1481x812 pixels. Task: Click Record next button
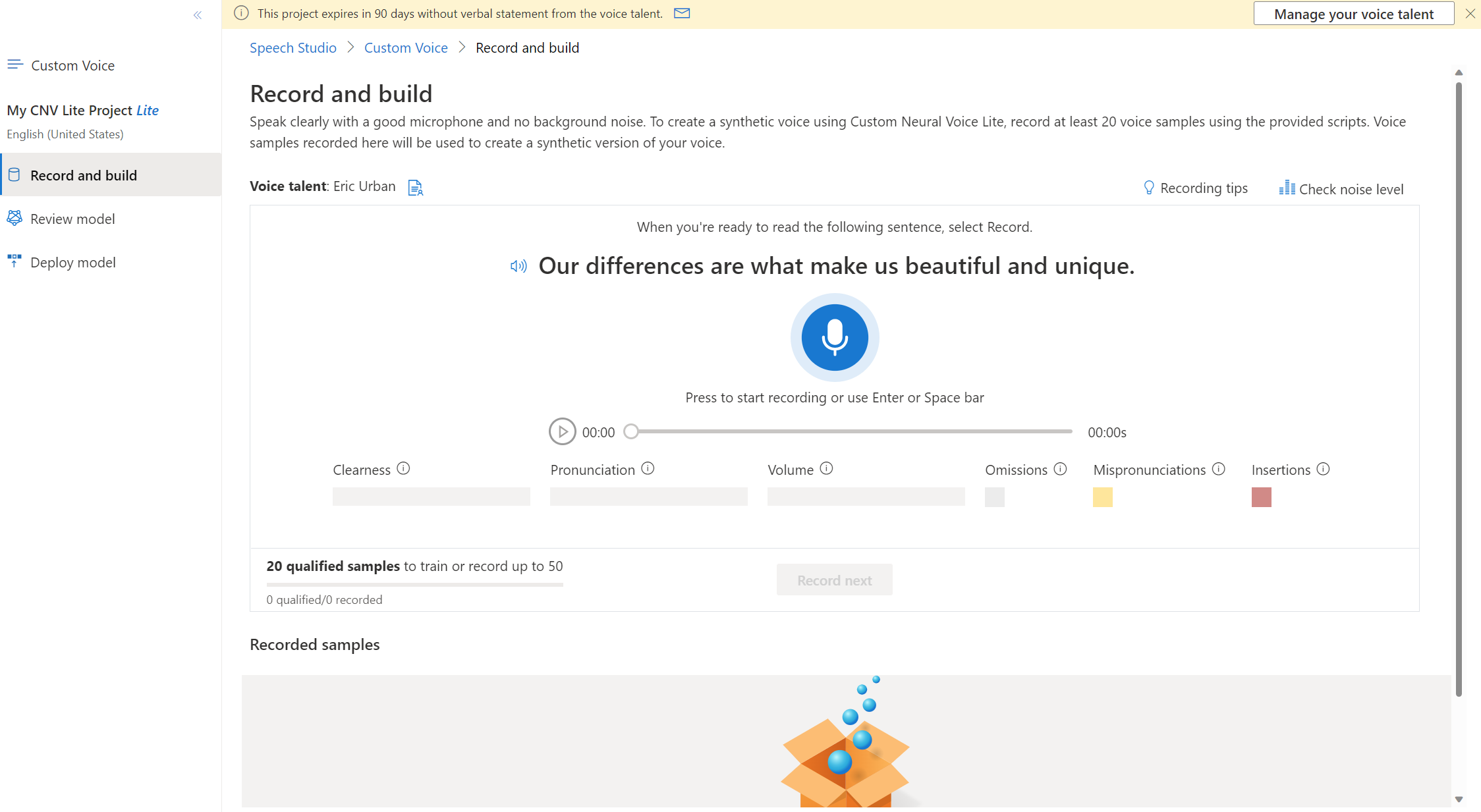click(834, 580)
